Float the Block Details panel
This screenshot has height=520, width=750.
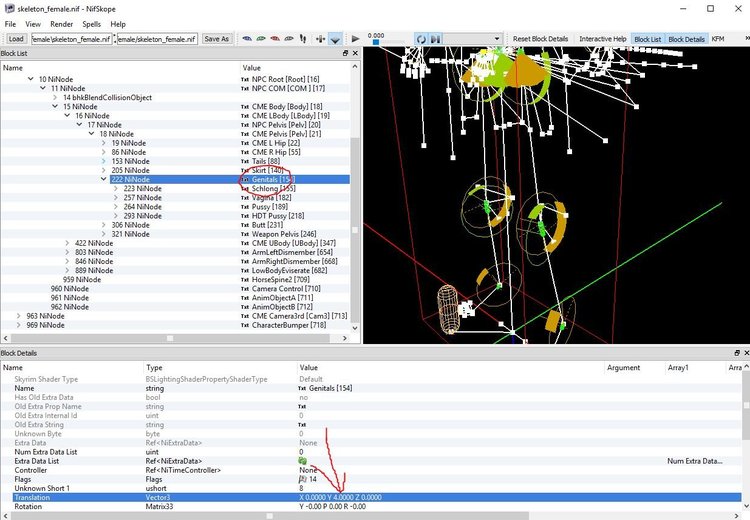pos(737,353)
